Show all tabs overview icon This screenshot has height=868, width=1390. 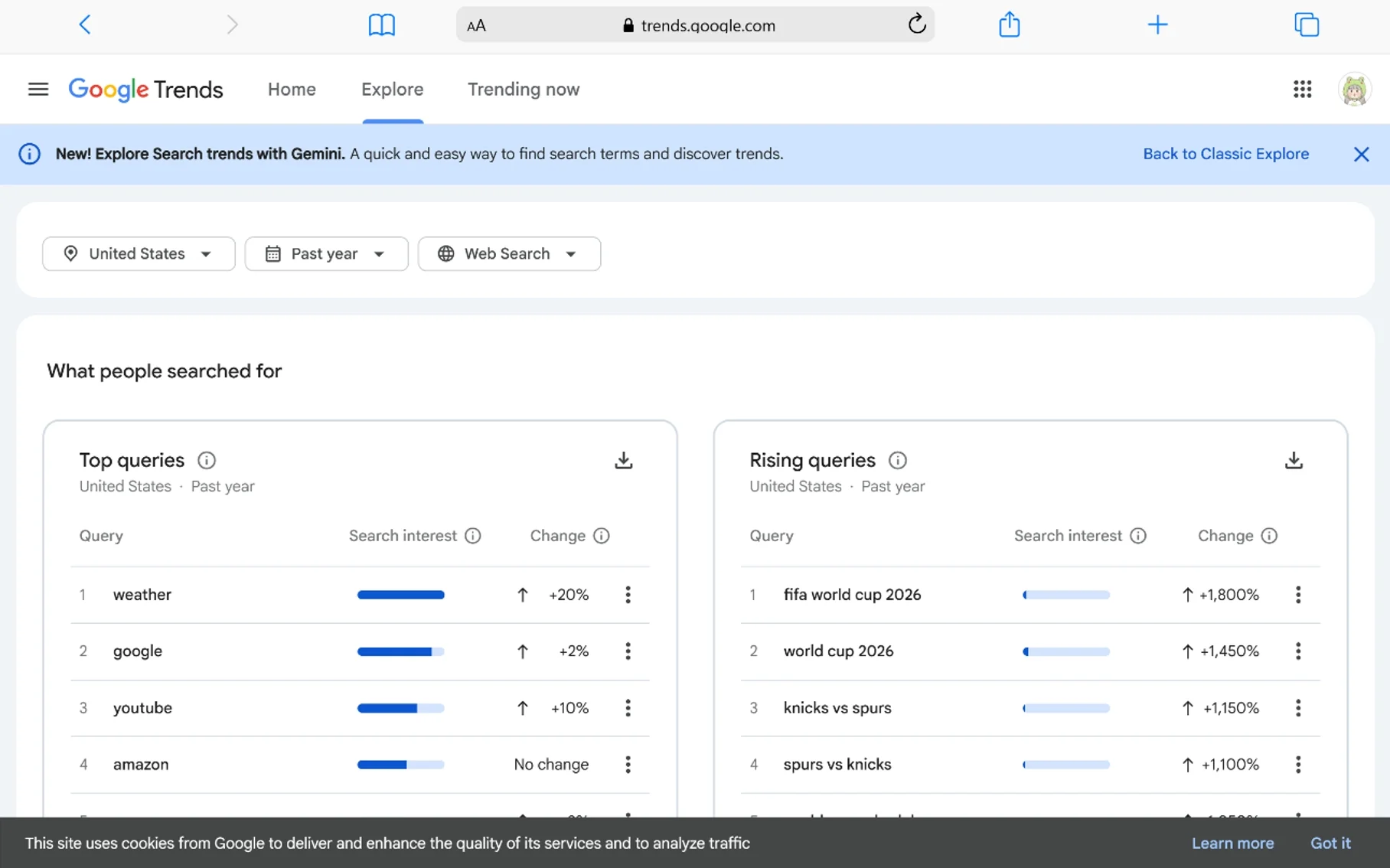point(1306,25)
